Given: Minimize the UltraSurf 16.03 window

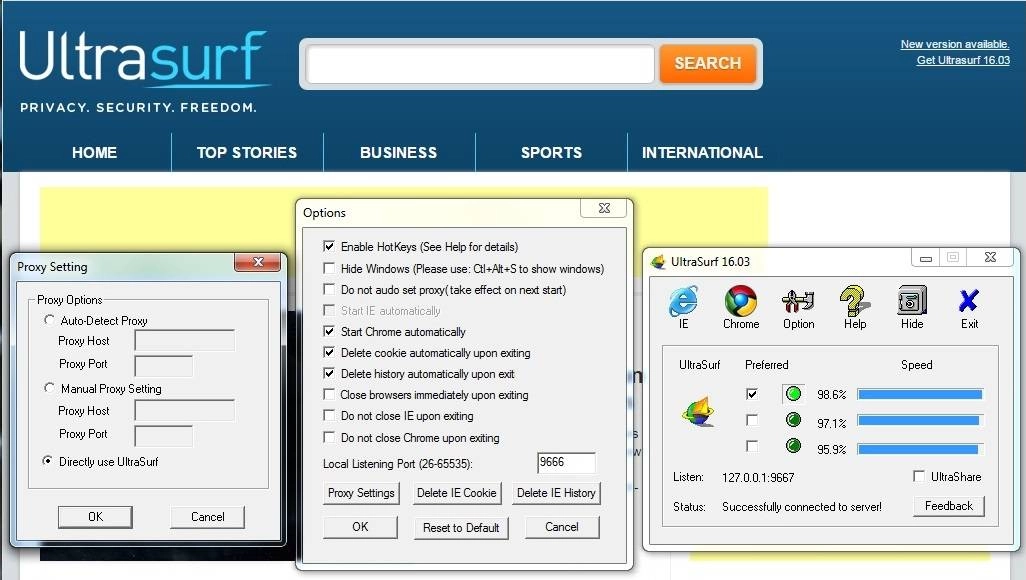Looking at the screenshot, I should 925,258.
